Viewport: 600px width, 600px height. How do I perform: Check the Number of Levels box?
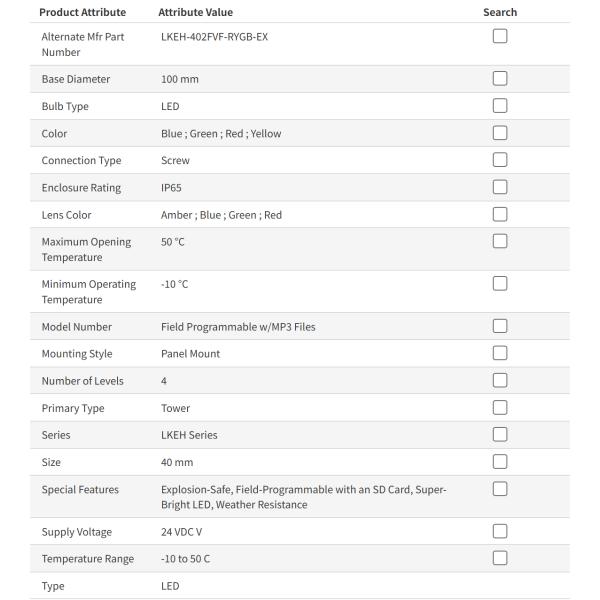coord(500,380)
